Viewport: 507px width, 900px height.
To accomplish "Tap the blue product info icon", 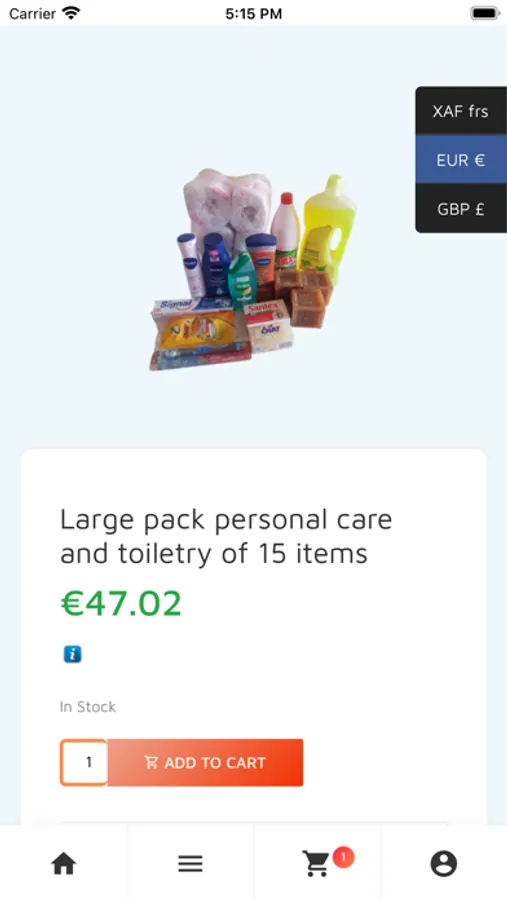I will [x=72, y=654].
